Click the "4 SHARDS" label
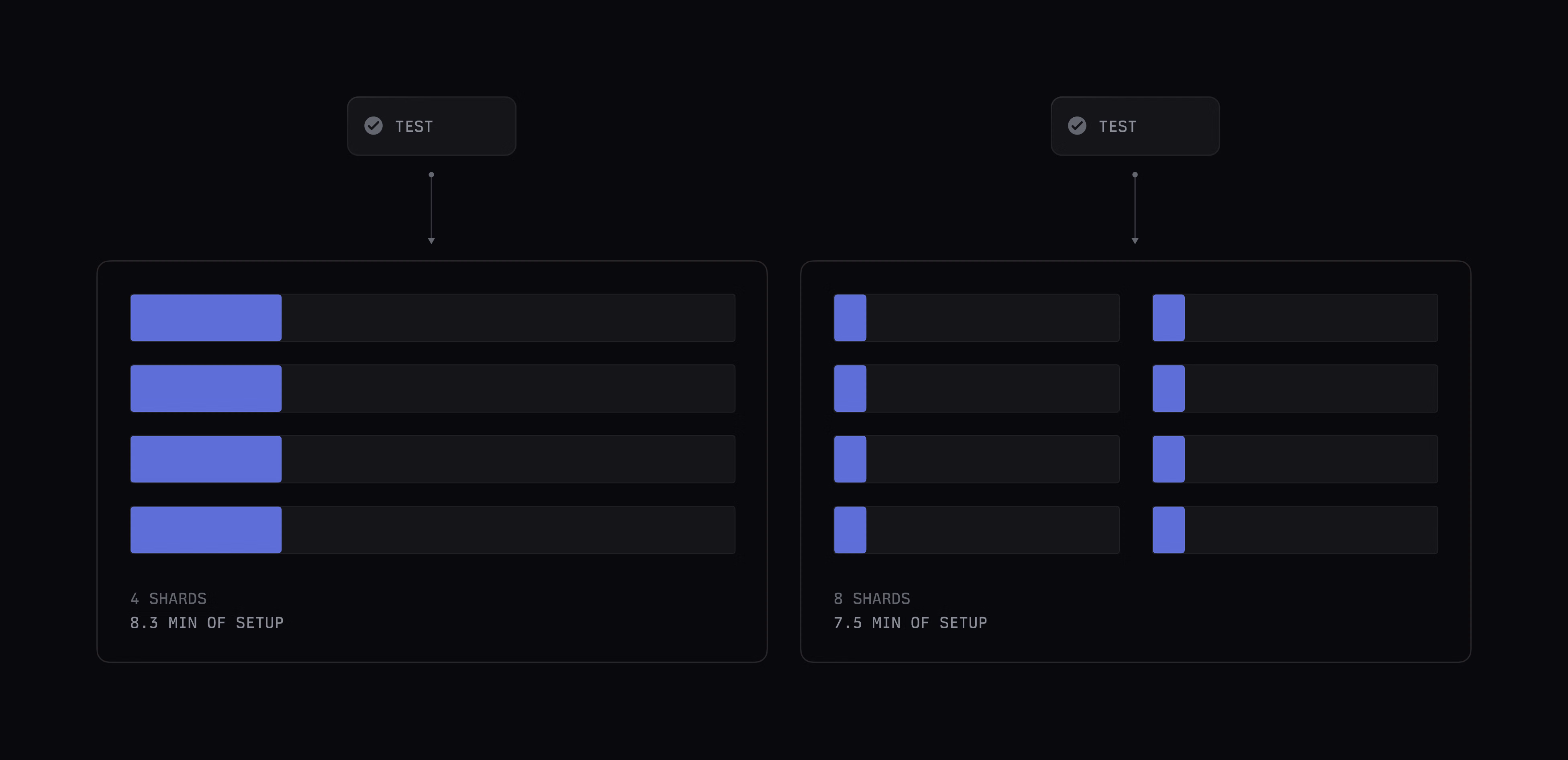Image resolution: width=1568 pixels, height=760 pixels. pyautogui.click(x=169, y=599)
